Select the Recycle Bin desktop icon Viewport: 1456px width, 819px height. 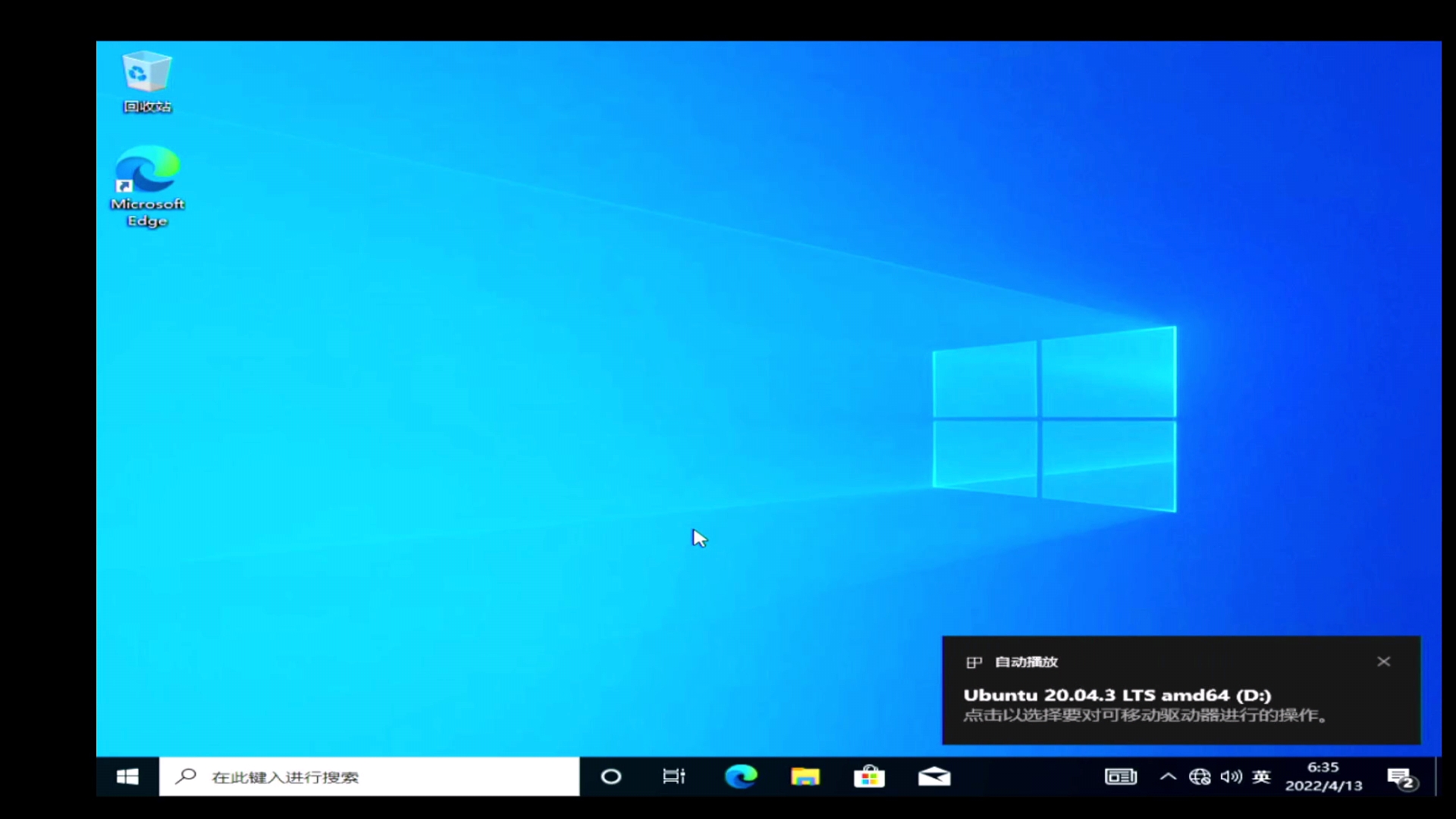click(147, 82)
